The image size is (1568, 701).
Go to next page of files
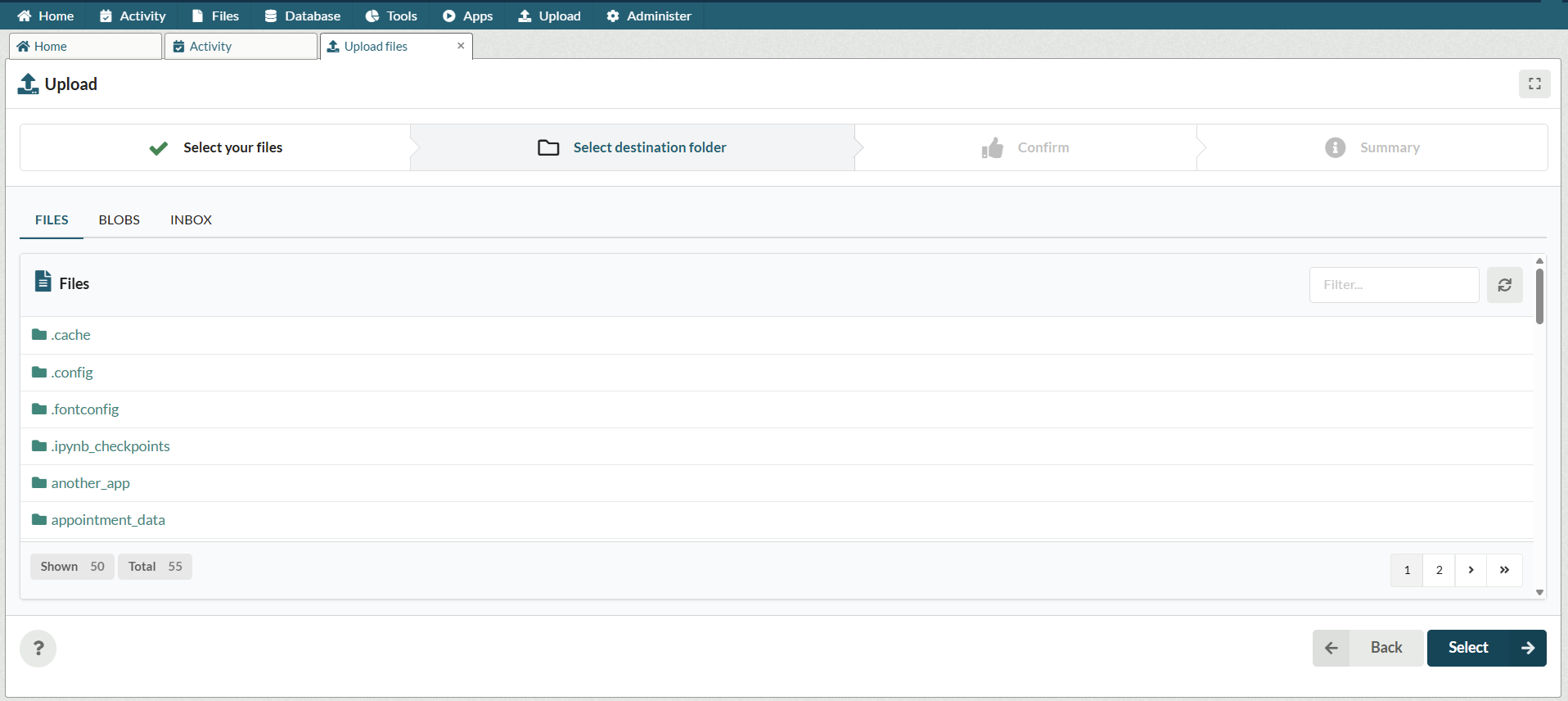click(1471, 570)
